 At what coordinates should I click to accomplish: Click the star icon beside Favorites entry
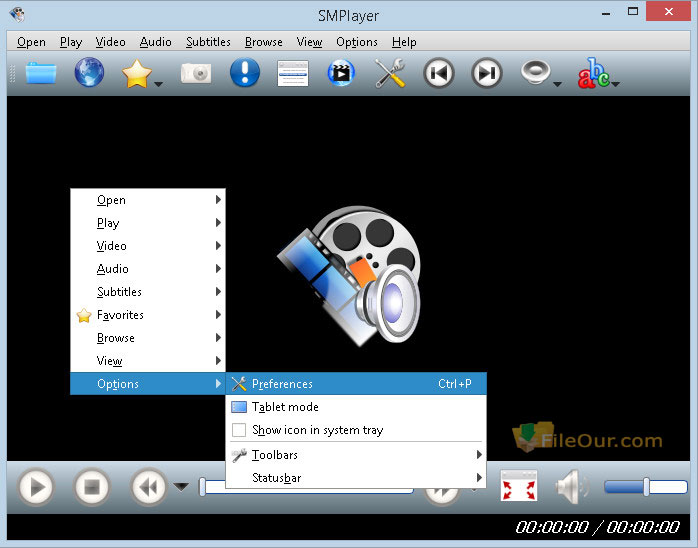tap(84, 315)
